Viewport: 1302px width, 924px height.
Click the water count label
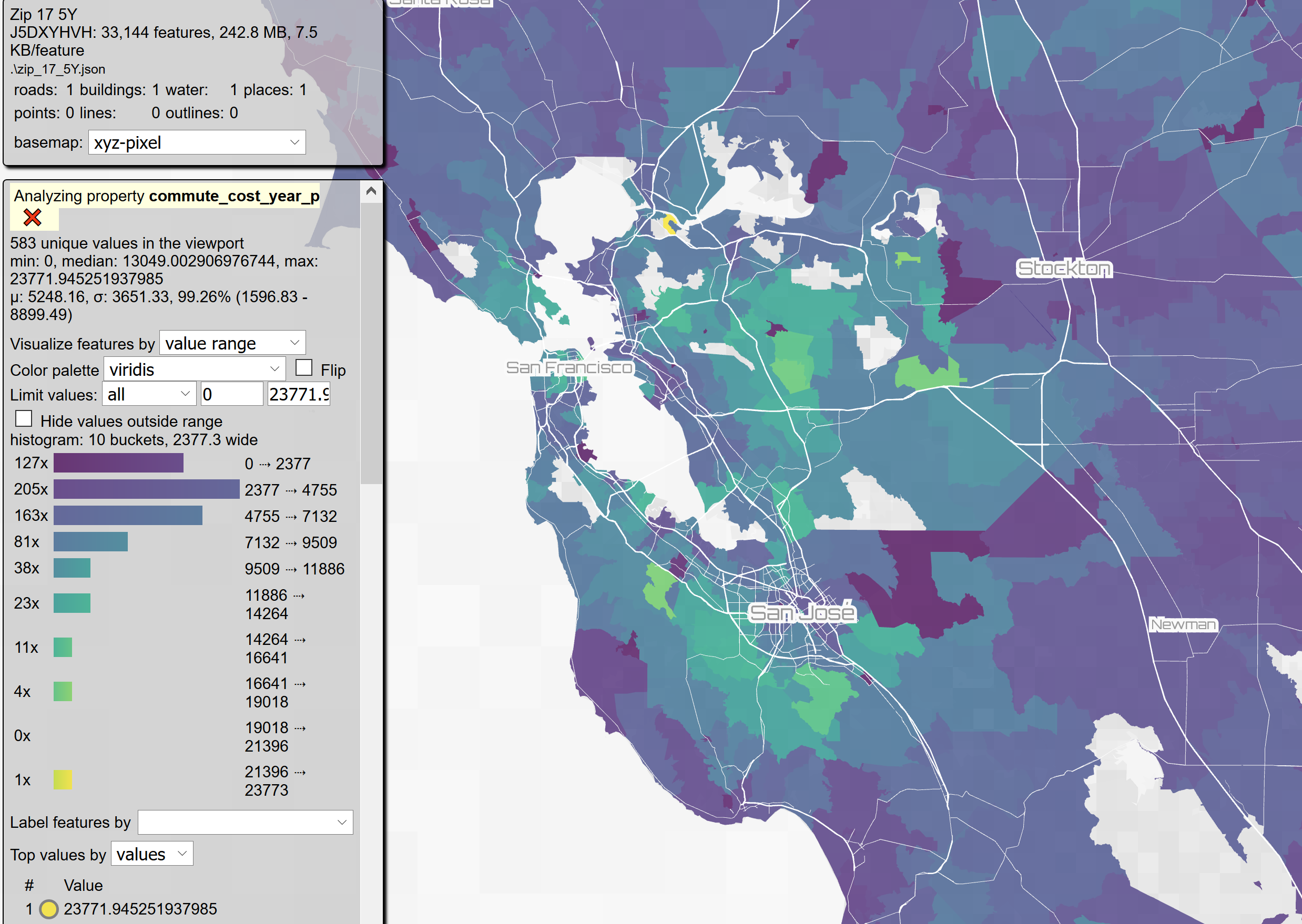[186, 90]
